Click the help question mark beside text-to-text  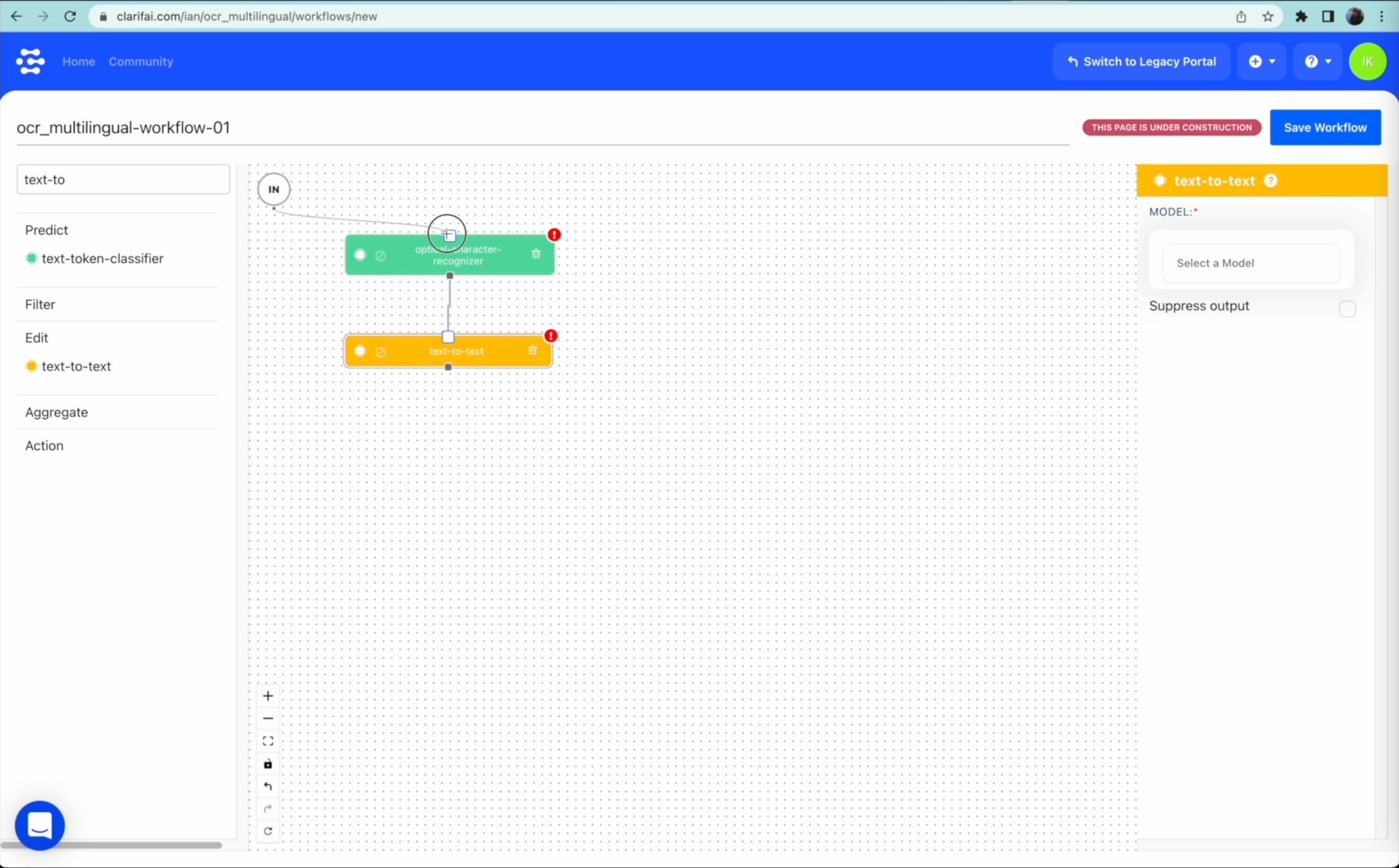pyautogui.click(x=1271, y=181)
